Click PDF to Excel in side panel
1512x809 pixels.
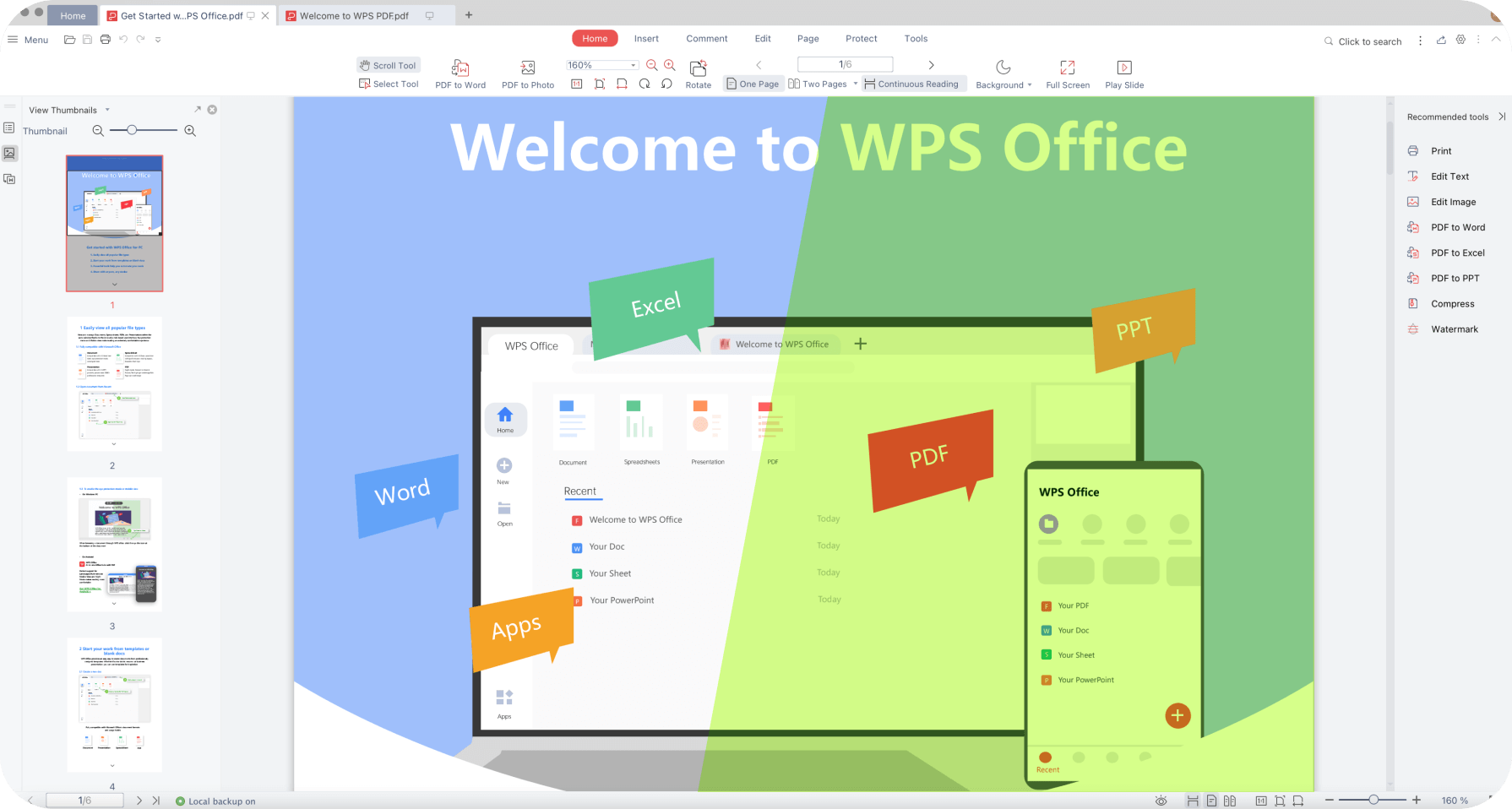(1457, 252)
